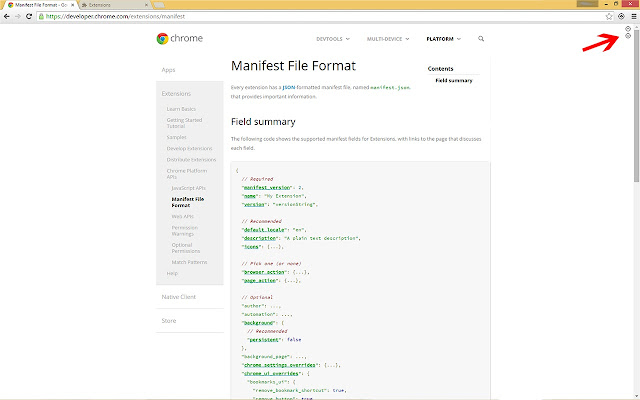This screenshot has width=640, height=400.
Task: Bookmark this page with the star icon
Action: [609, 16]
